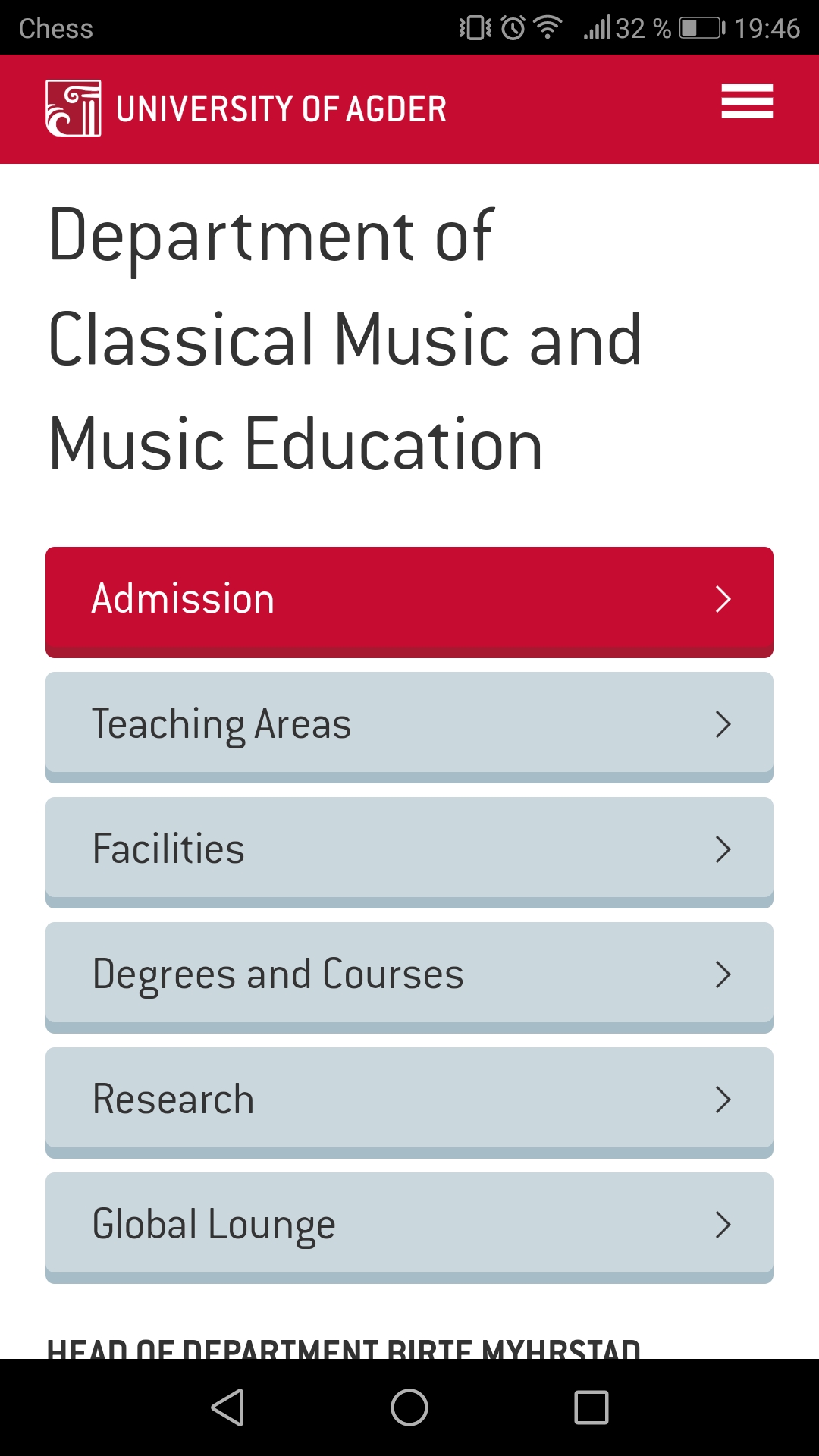Viewport: 819px width, 1456px height.
Task: Open the Research section
Action: click(409, 1100)
